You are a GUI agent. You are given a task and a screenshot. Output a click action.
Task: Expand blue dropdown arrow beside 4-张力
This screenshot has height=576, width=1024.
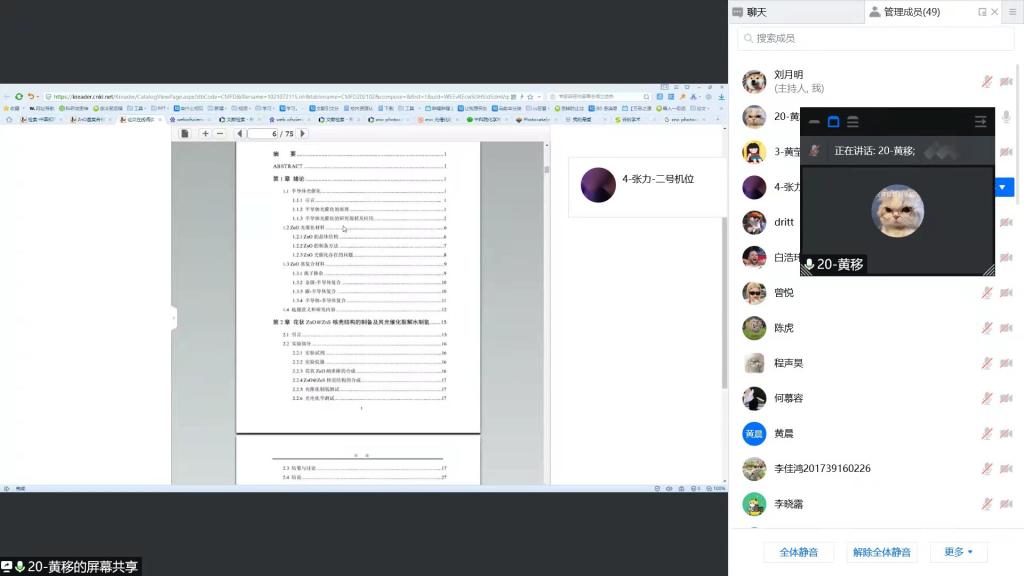[x=1004, y=187]
